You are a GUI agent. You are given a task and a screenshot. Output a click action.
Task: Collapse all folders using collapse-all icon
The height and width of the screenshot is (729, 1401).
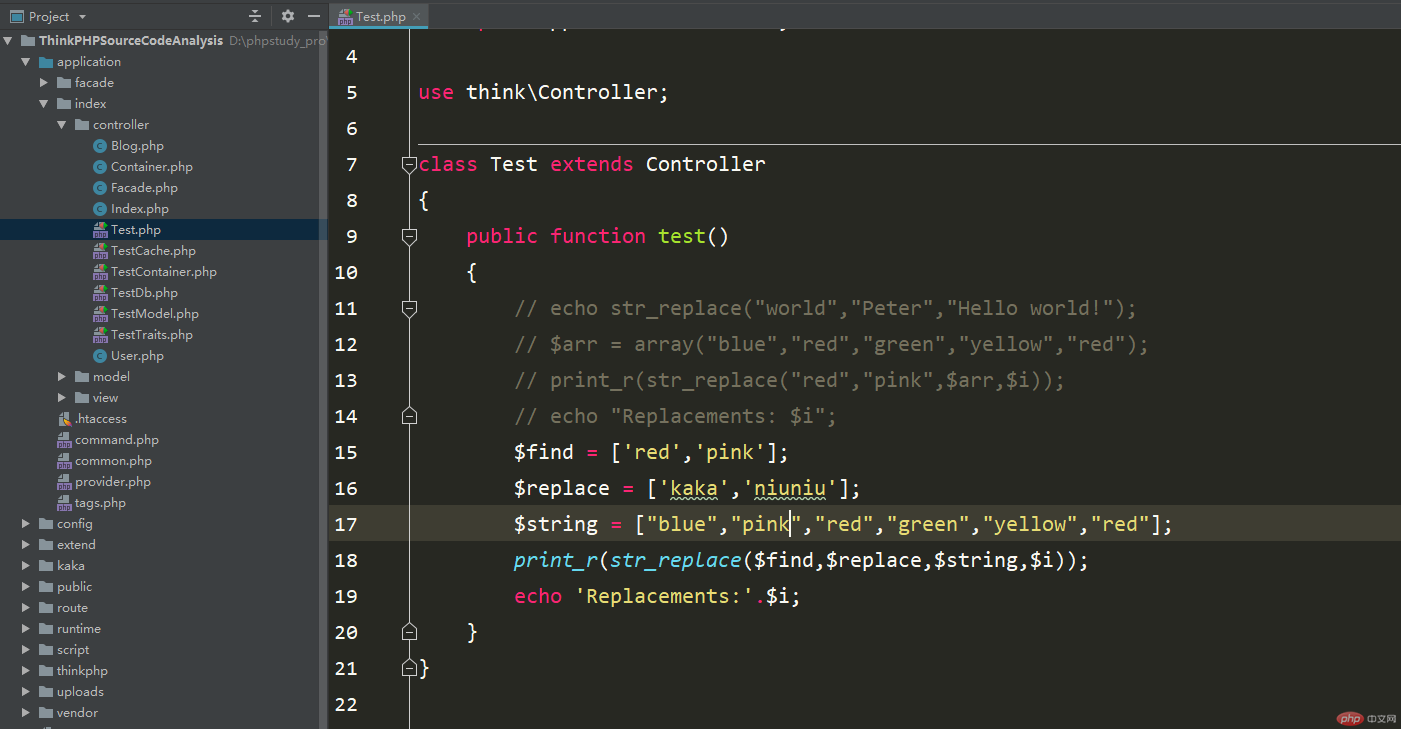click(x=255, y=16)
